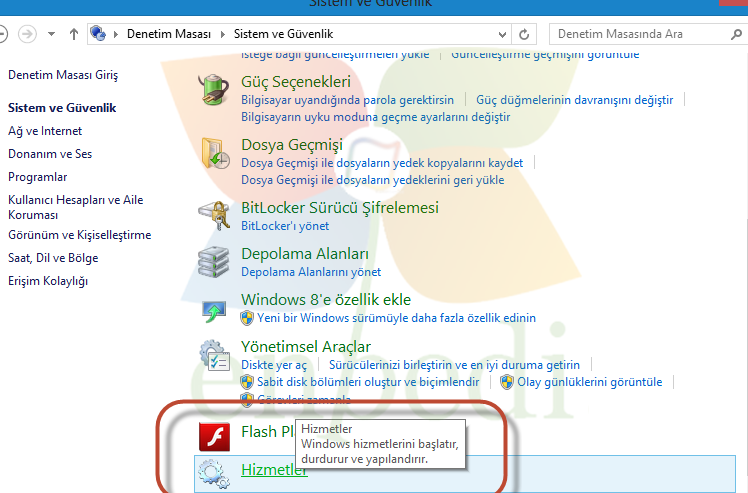Select Denetim Masası in the breadcrumb

[x=169, y=34]
